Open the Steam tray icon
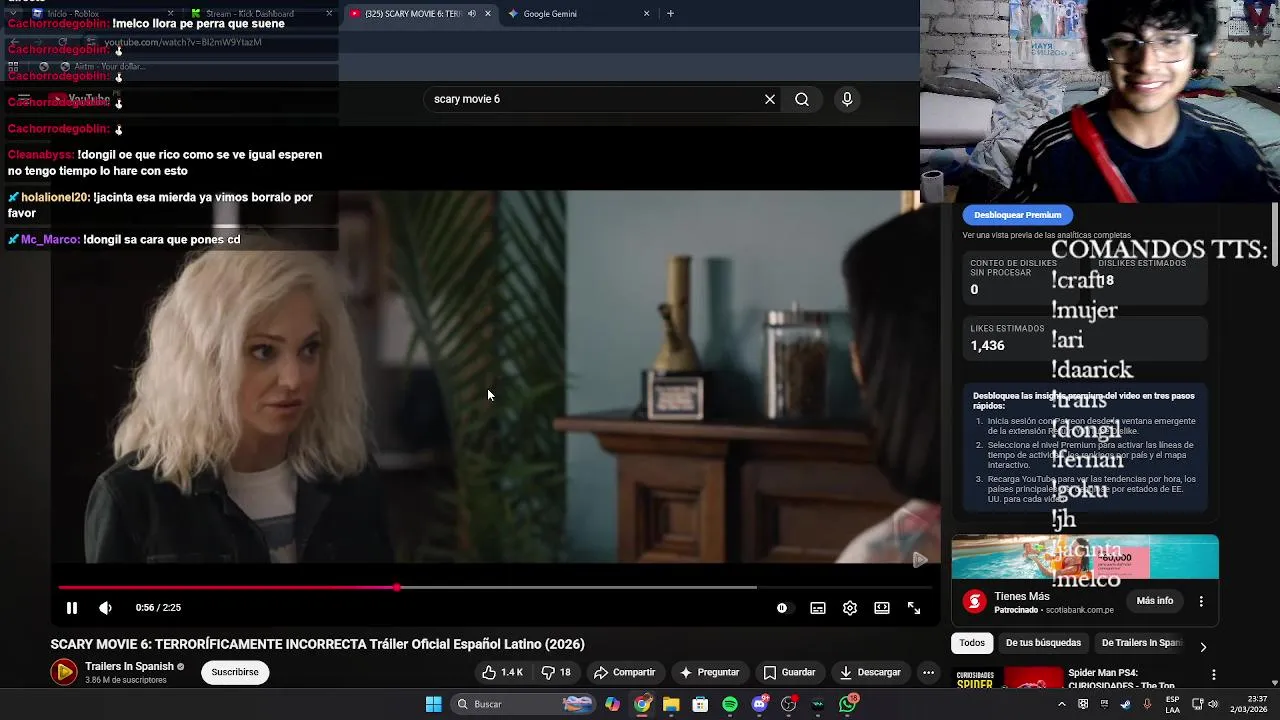Image resolution: width=1280 pixels, height=720 pixels. (1126, 704)
